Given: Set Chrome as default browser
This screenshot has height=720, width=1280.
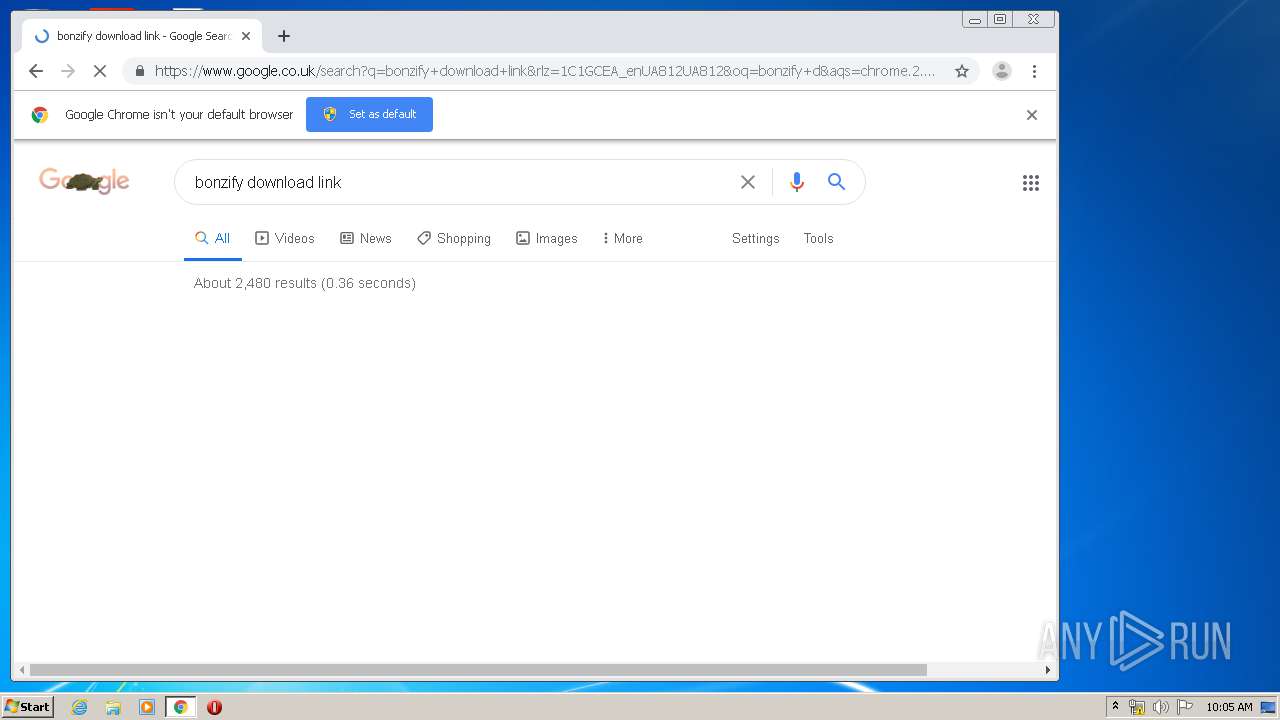Looking at the screenshot, I should 369,114.
